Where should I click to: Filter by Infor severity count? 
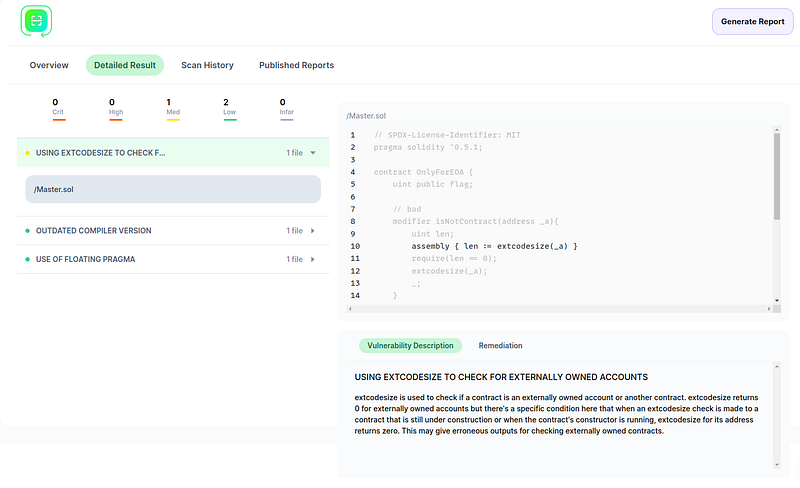point(286,107)
